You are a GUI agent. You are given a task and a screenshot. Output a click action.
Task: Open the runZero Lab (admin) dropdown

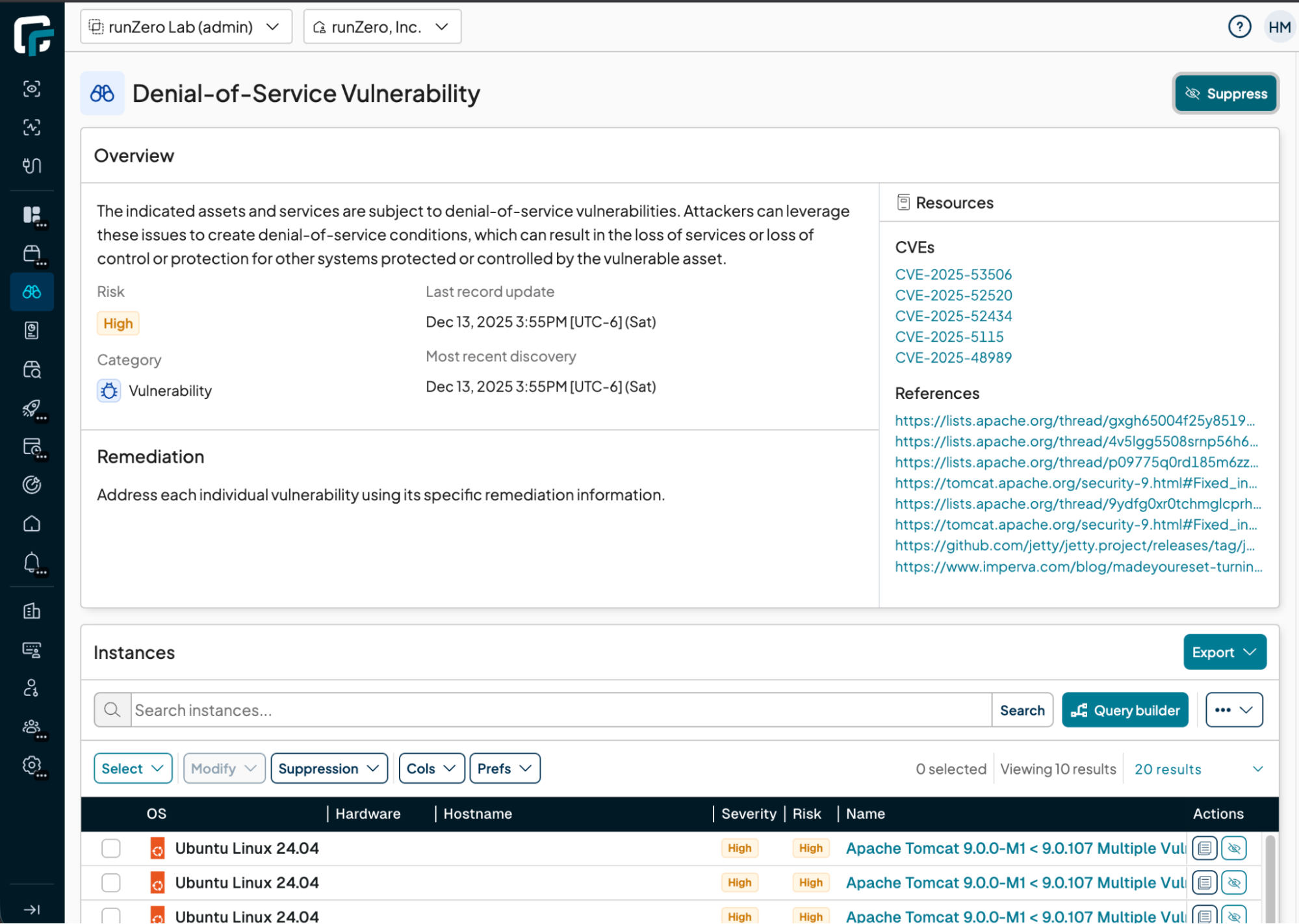(x=186, y=27)
